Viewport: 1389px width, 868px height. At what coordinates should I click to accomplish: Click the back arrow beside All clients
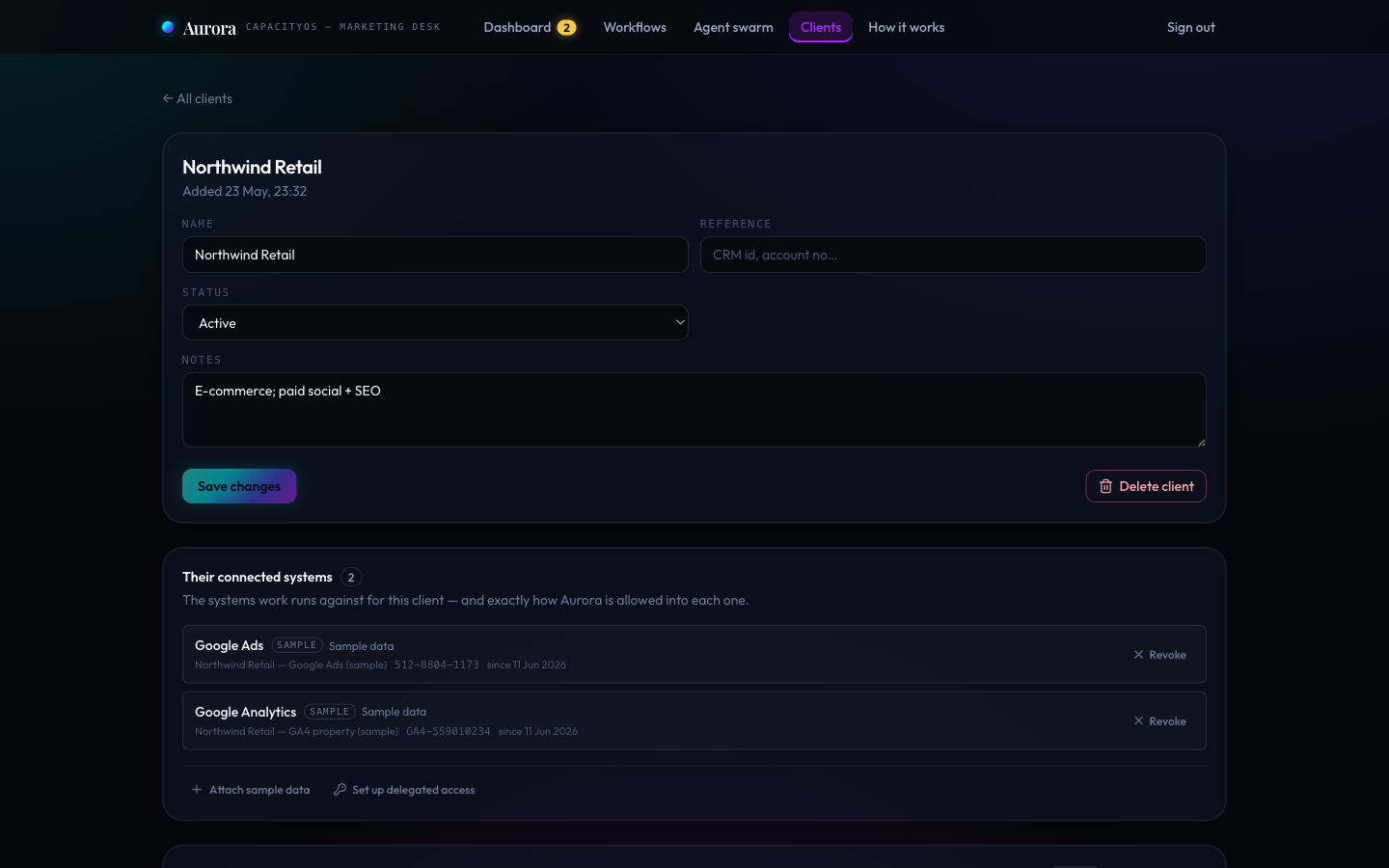point(168,98)
